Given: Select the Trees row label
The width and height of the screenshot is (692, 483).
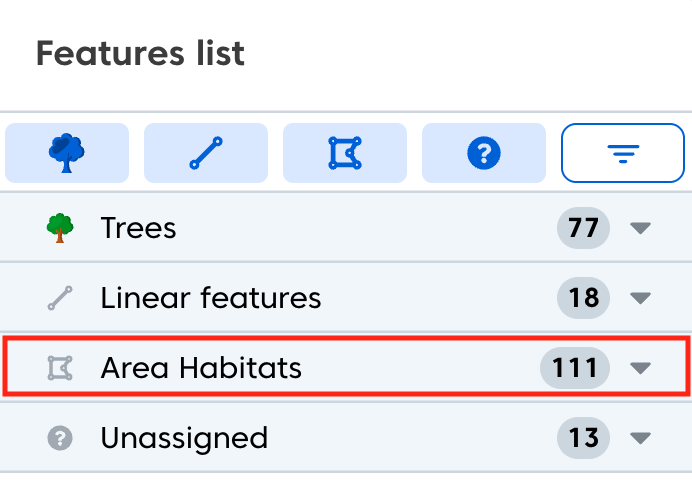Looking at the screenshot, I should [x=138, y=228].
